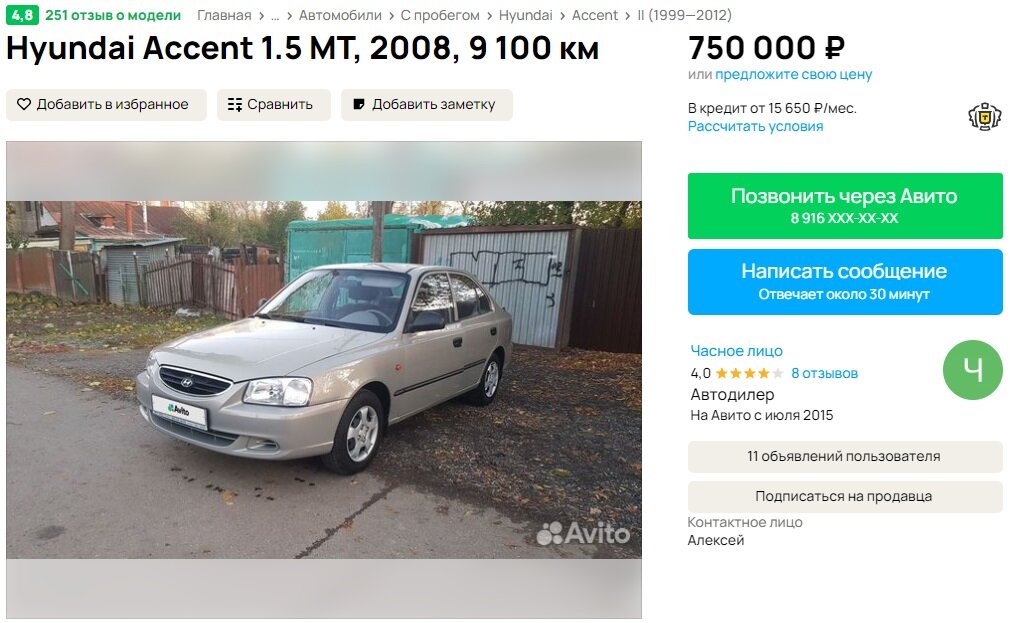Click Написать сообщение button
Viewport: 1010px width, 623px height.
coord(845,282)
